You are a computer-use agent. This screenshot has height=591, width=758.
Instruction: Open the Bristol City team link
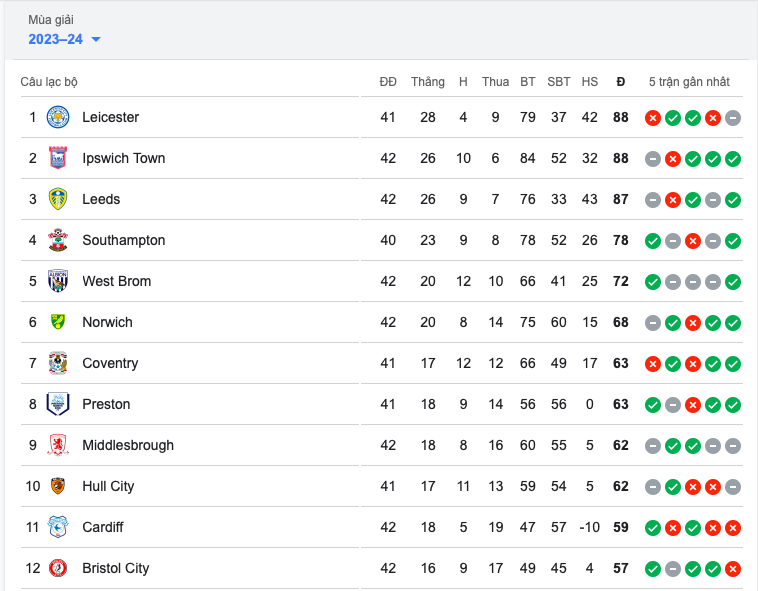click(115, 568)
